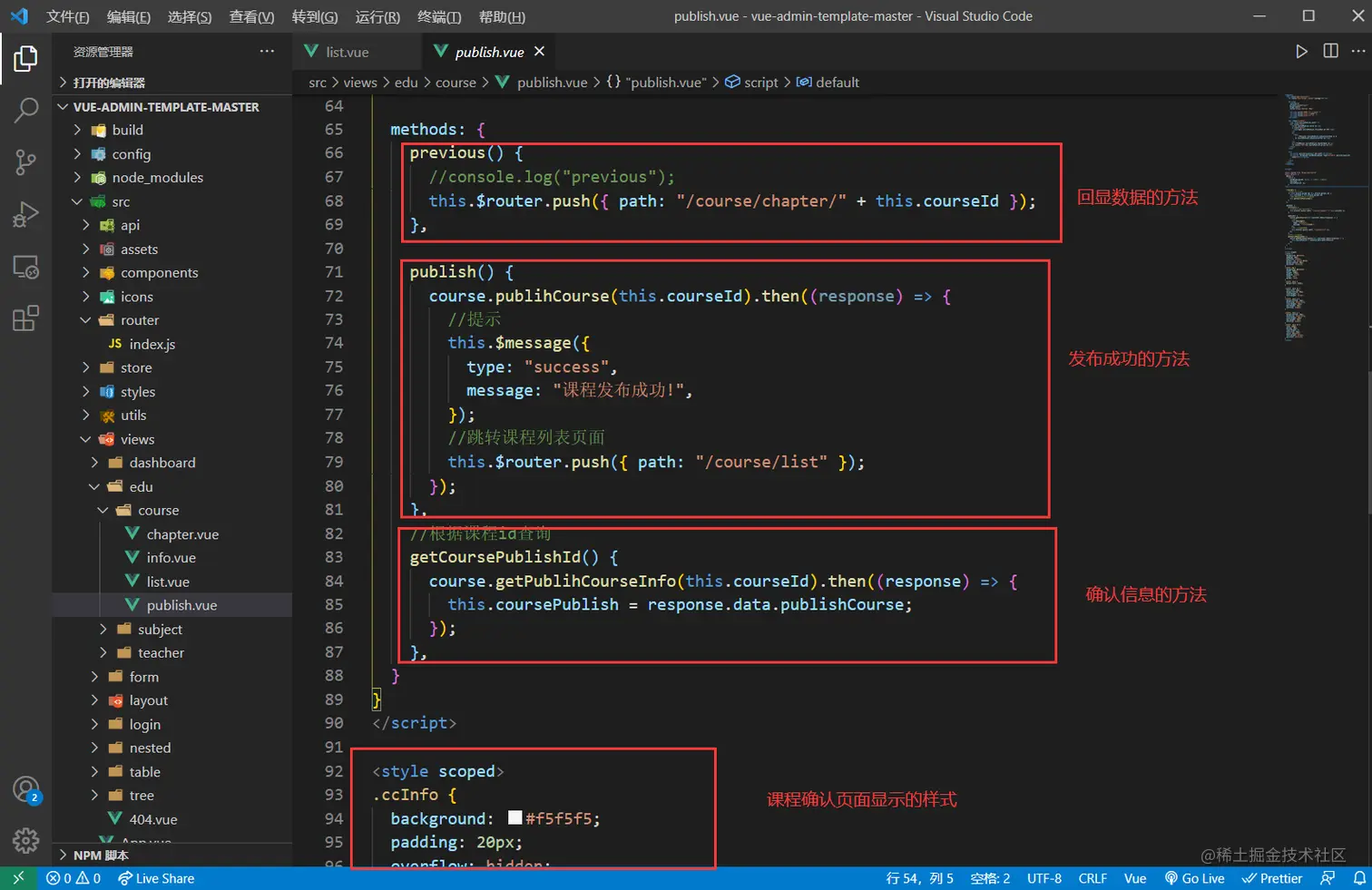Viewport: 1372px width, 890px height.
Task: Expand the node_modules folder
Action: pos(172,178)
